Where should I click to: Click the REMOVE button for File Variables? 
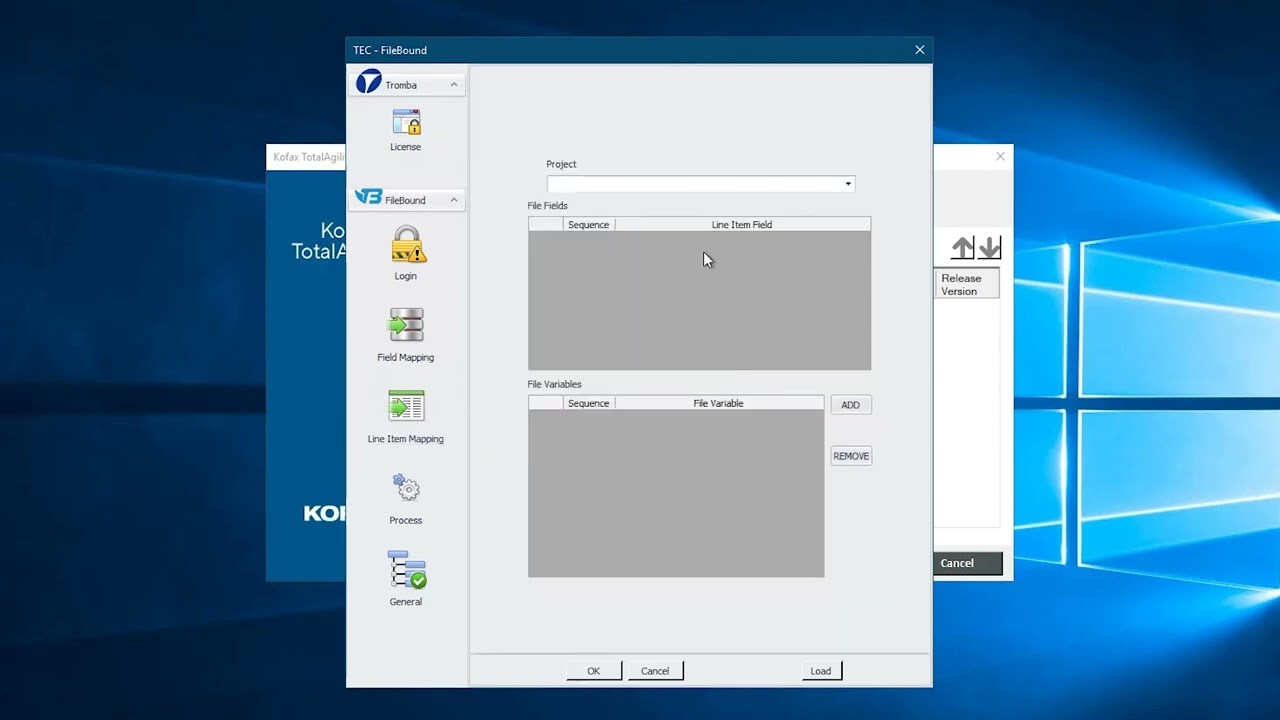coord(851,456)
